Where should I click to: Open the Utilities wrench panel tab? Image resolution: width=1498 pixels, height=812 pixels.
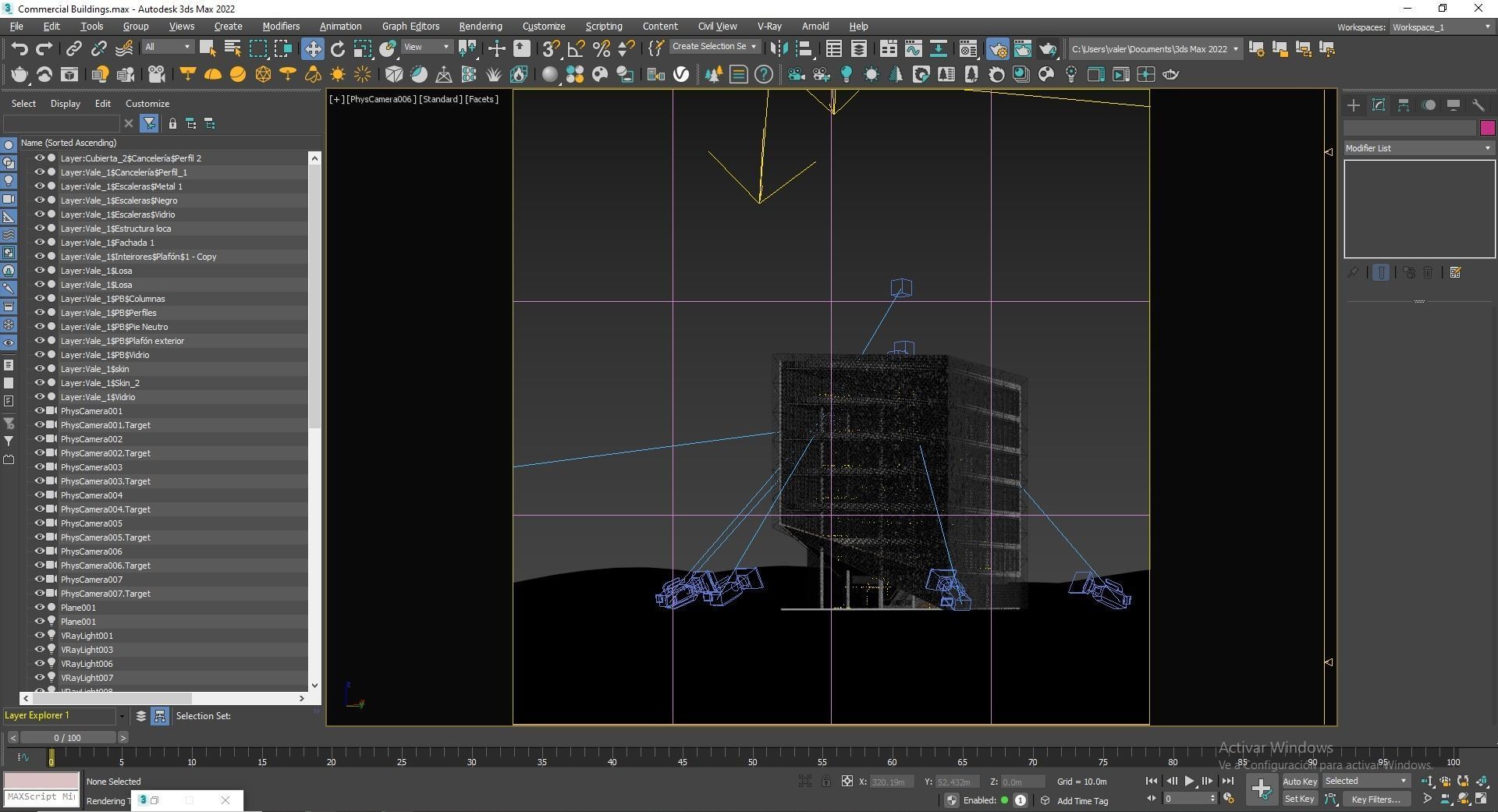tap(1478, 105)
